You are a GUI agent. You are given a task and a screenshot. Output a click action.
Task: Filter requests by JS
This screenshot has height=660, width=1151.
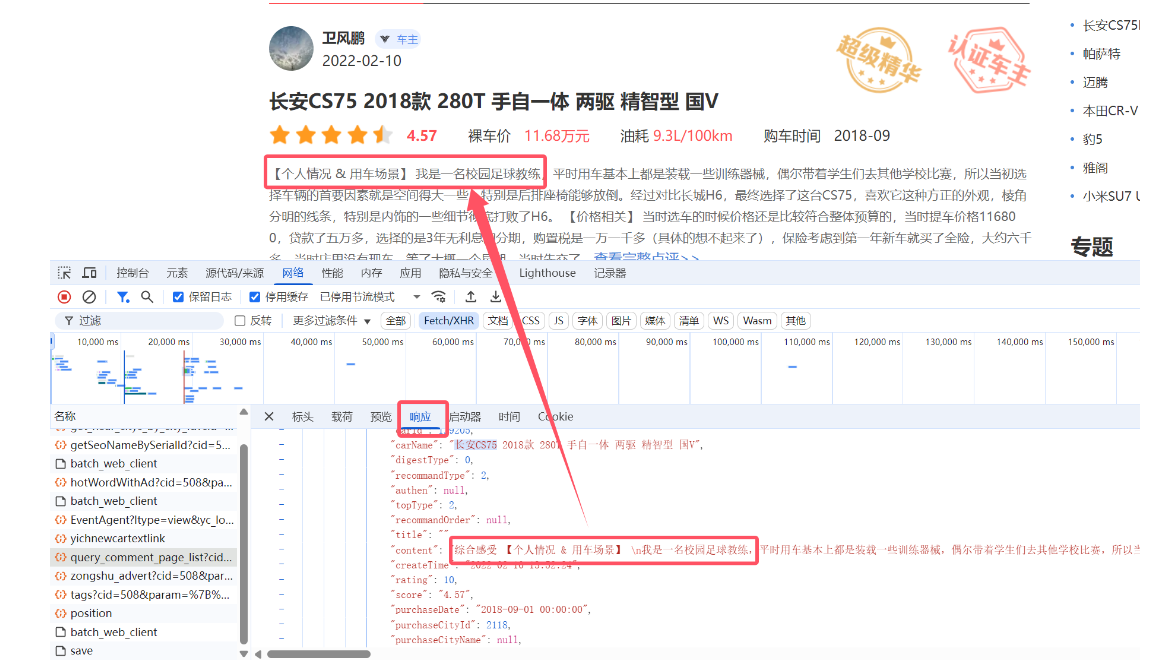click(559, 320)
